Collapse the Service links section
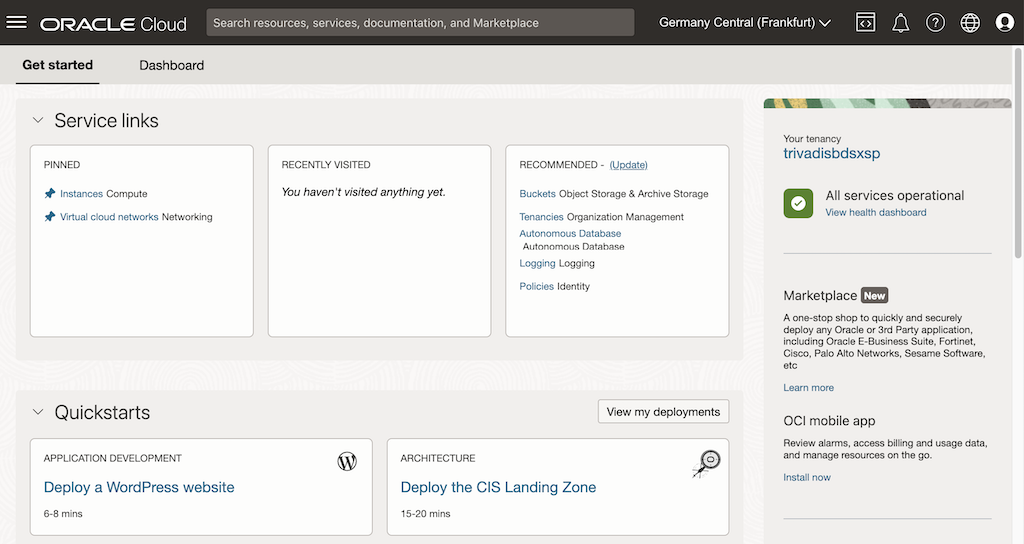The width and height of the screenshot is (1024, 544). [x=38, y=120]
